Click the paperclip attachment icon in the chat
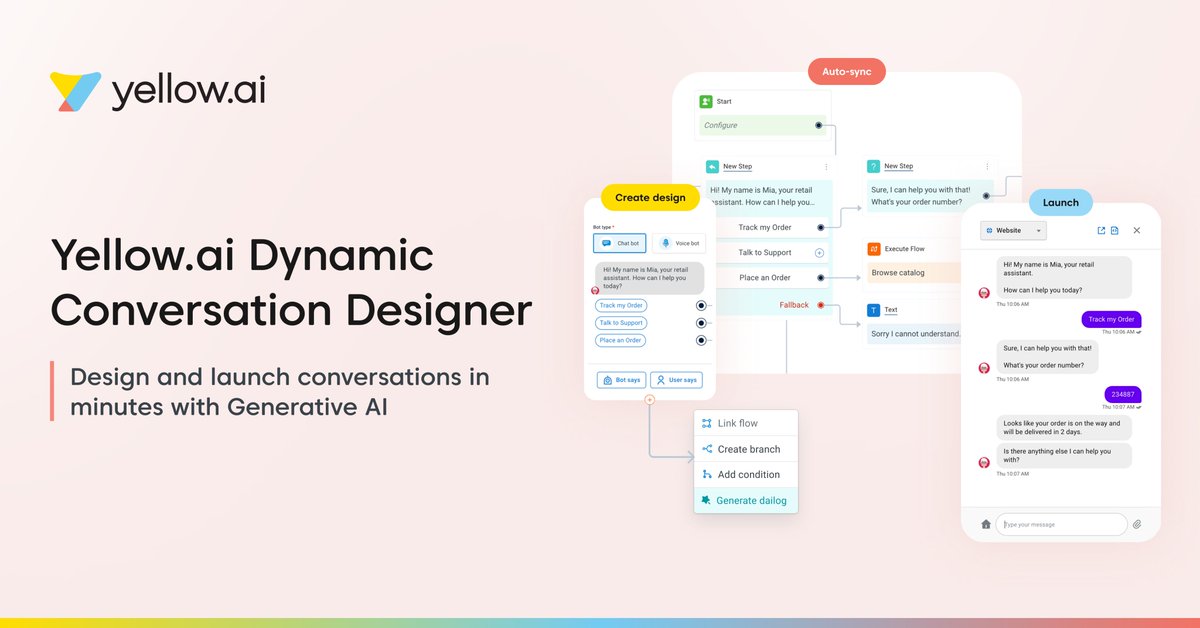The image size is (1200, 628). tap(1137, 524)
